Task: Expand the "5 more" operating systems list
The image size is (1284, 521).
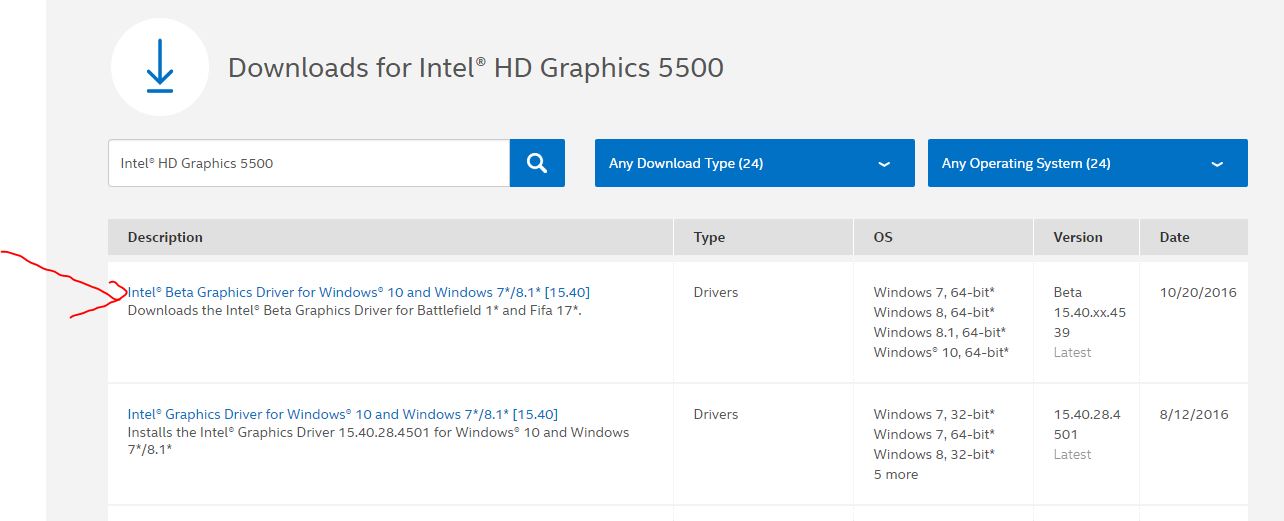Action: coord(896,474)
